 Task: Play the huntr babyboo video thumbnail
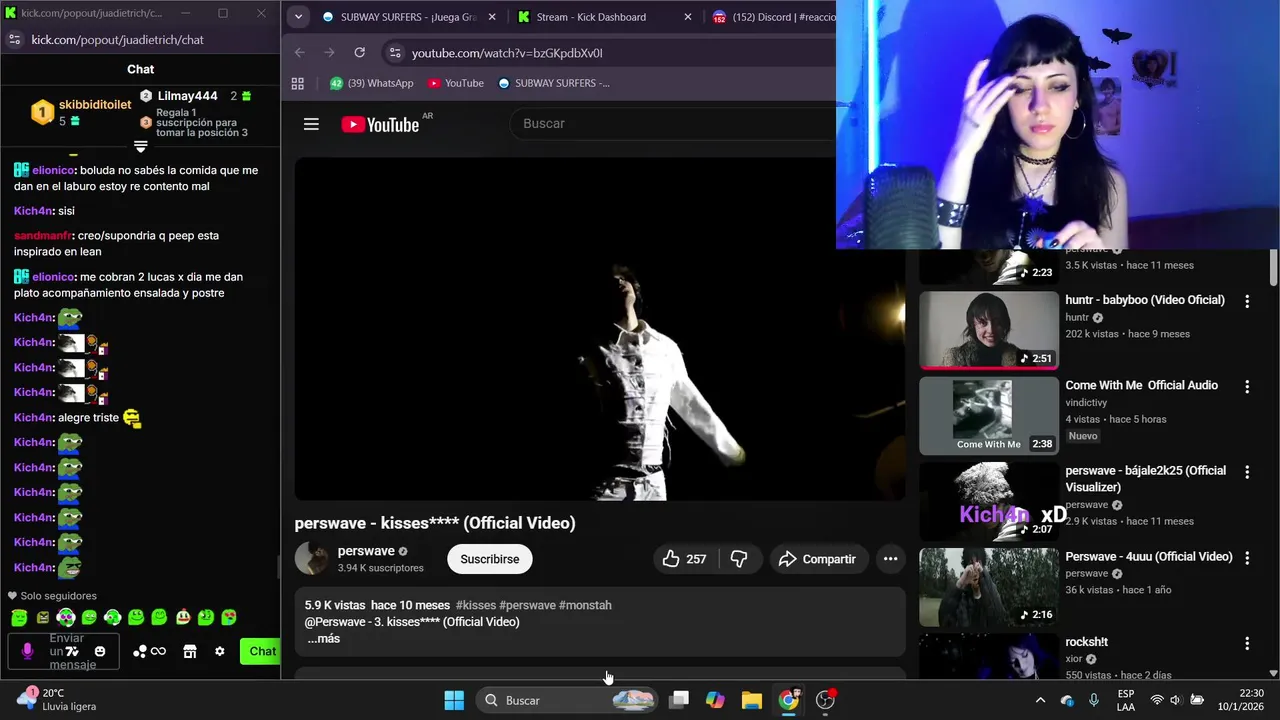point(989,330)
